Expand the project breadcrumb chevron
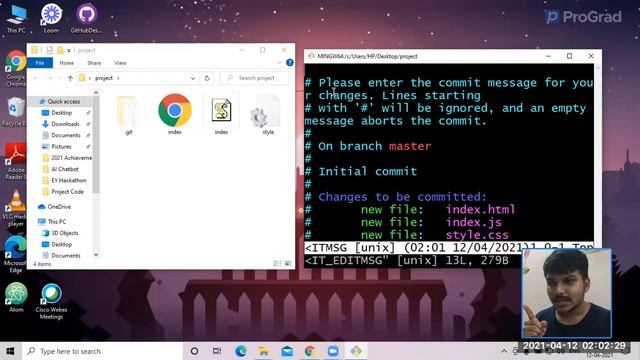640x360 pixels. (x=118, y=78)
